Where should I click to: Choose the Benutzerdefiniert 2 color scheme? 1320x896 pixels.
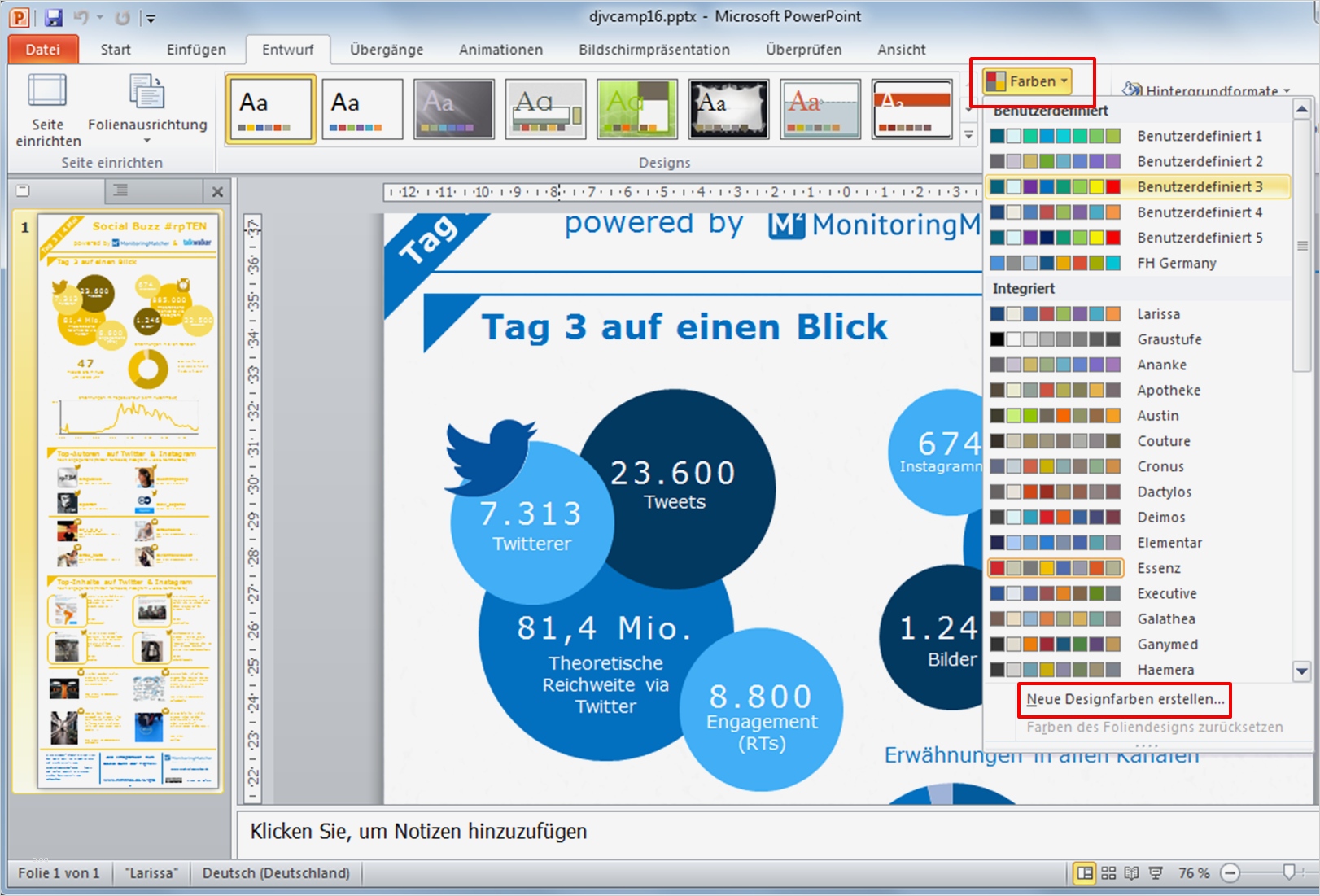tap(1138, 161)
